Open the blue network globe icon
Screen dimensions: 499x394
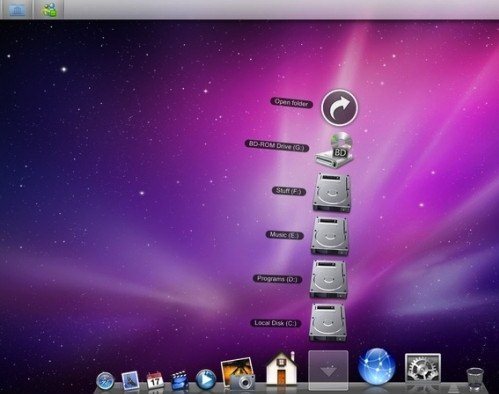click(x=377, y=366)
